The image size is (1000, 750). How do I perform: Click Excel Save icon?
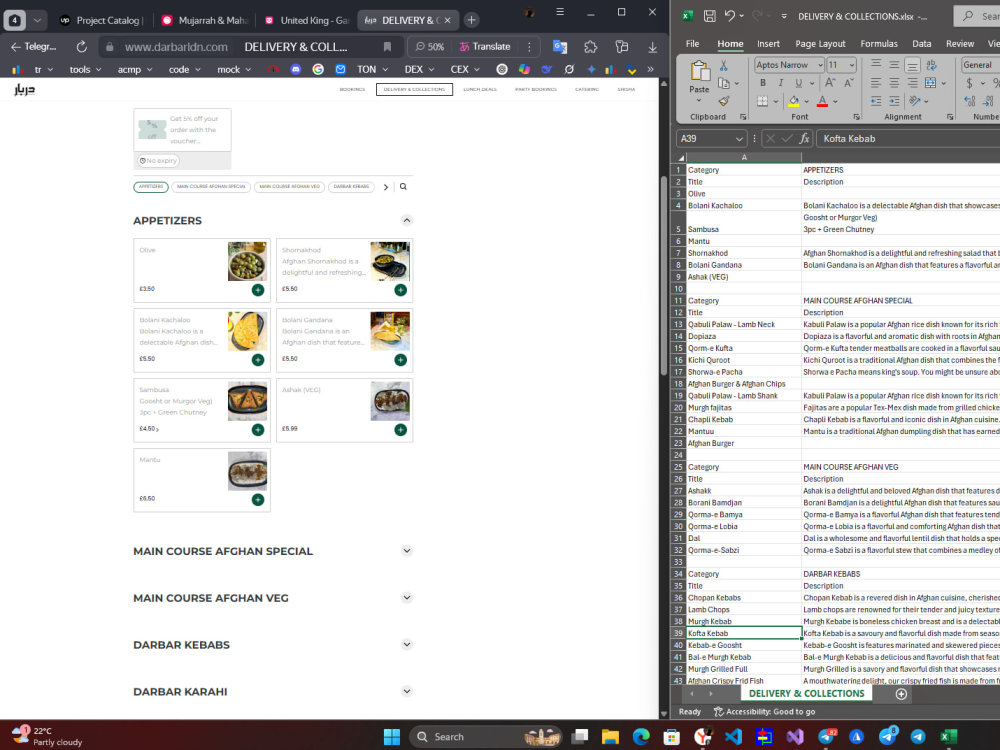[709, 17]
